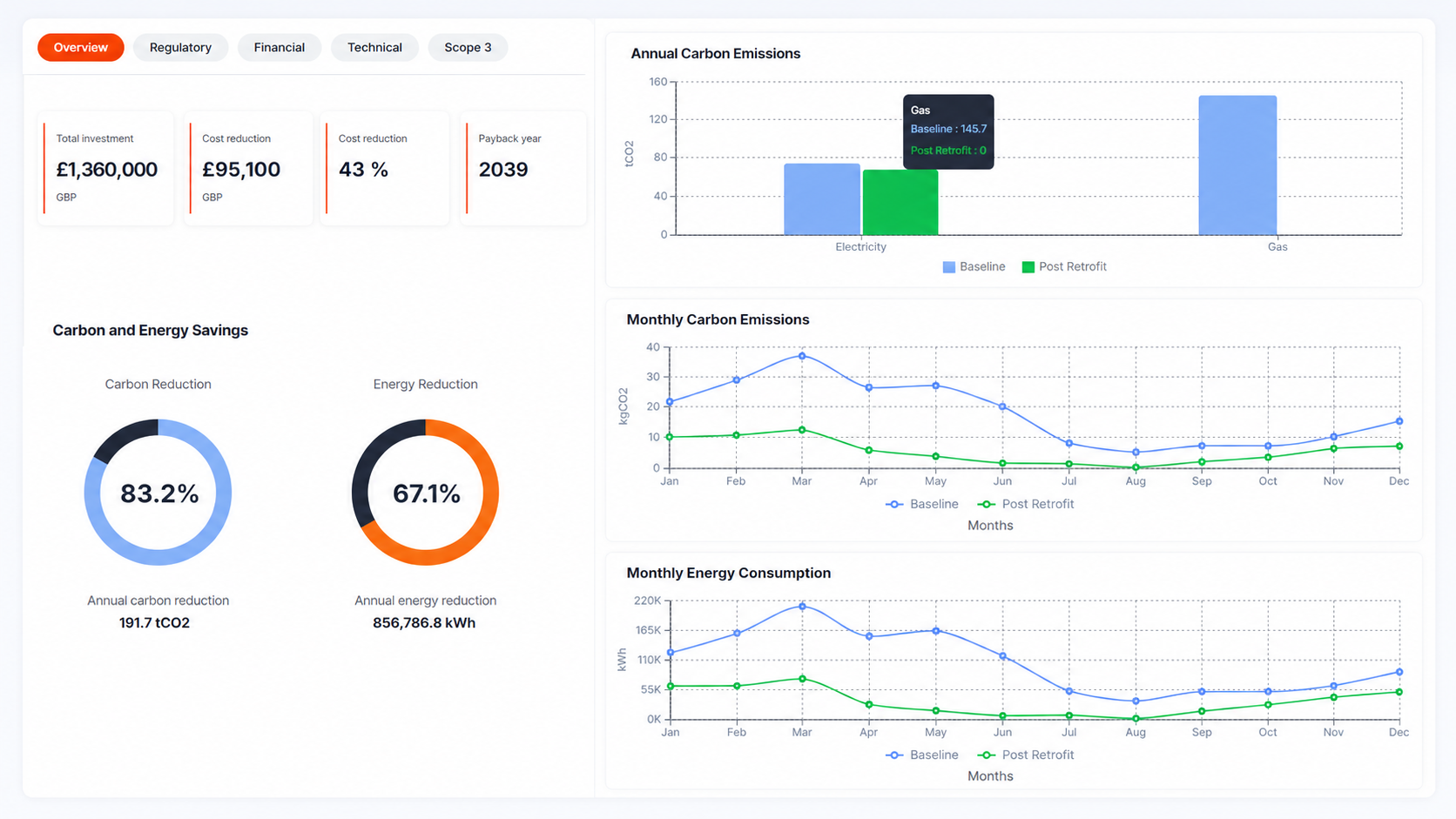1456x819 pixels.
Task: Go to the Scope 3 tab
Action: click(468, 47)
